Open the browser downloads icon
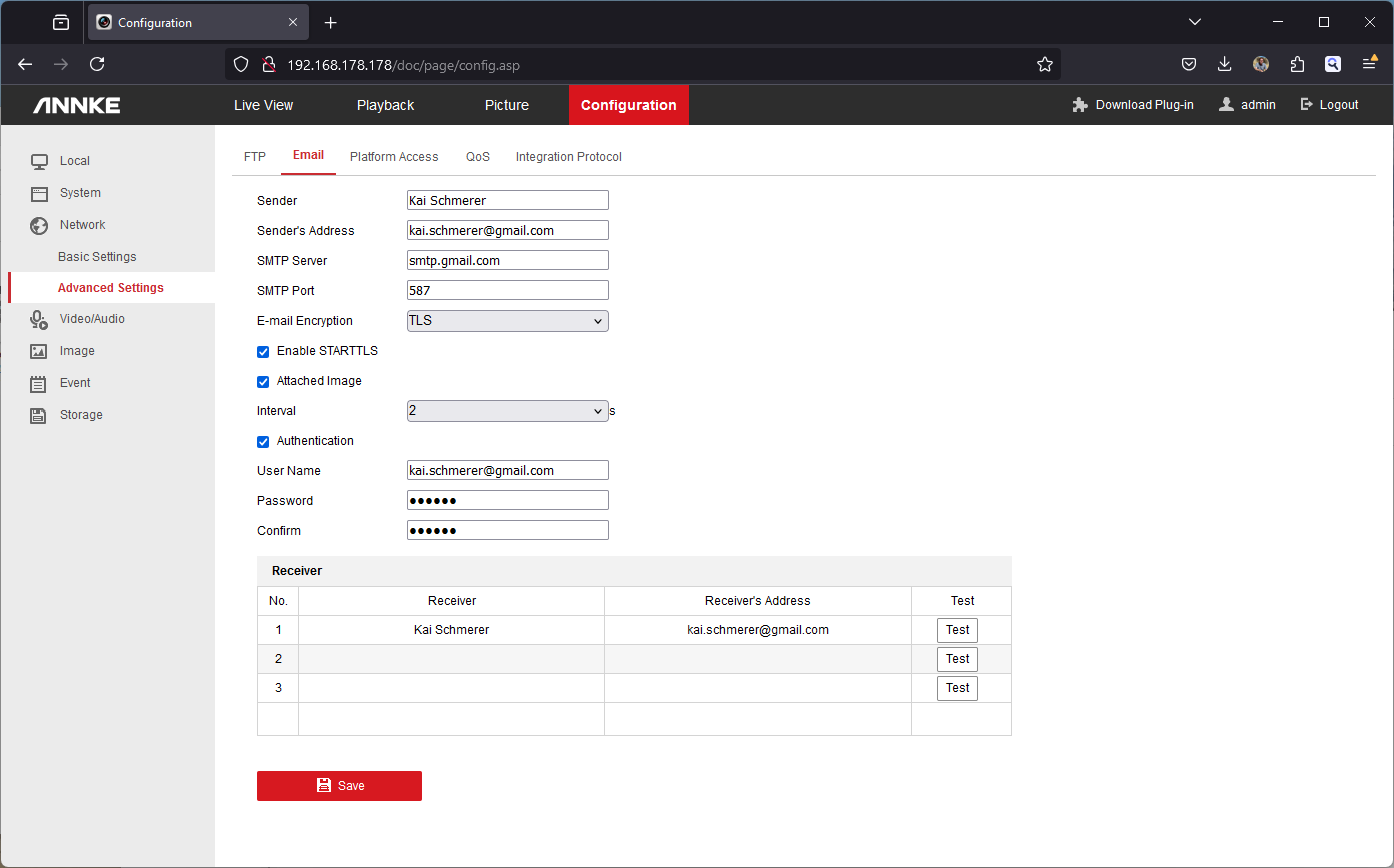1394x868 pixels. (x=1224, y=64)
